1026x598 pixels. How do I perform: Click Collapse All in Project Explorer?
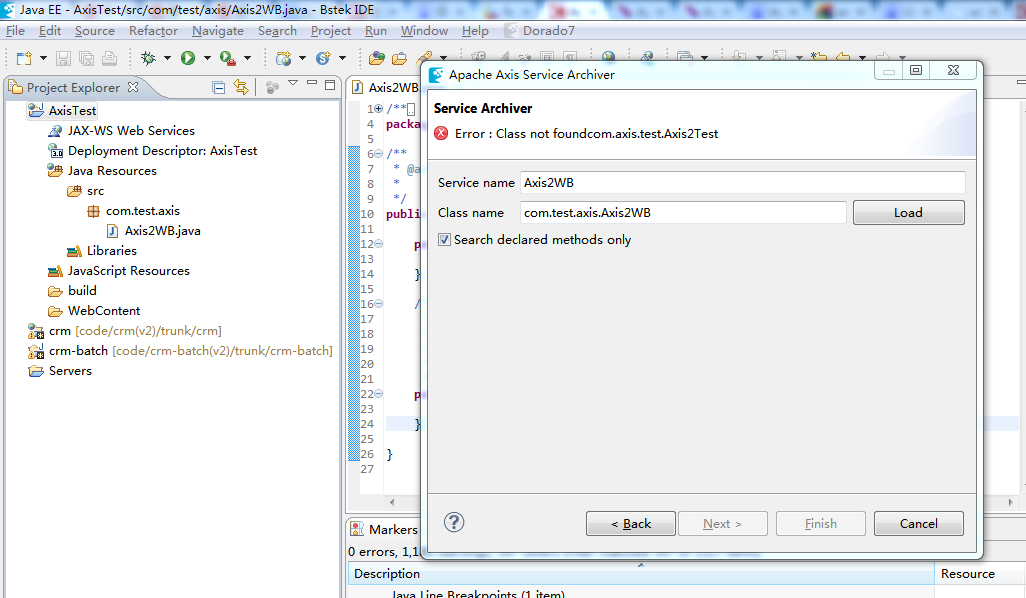point(219,87)
